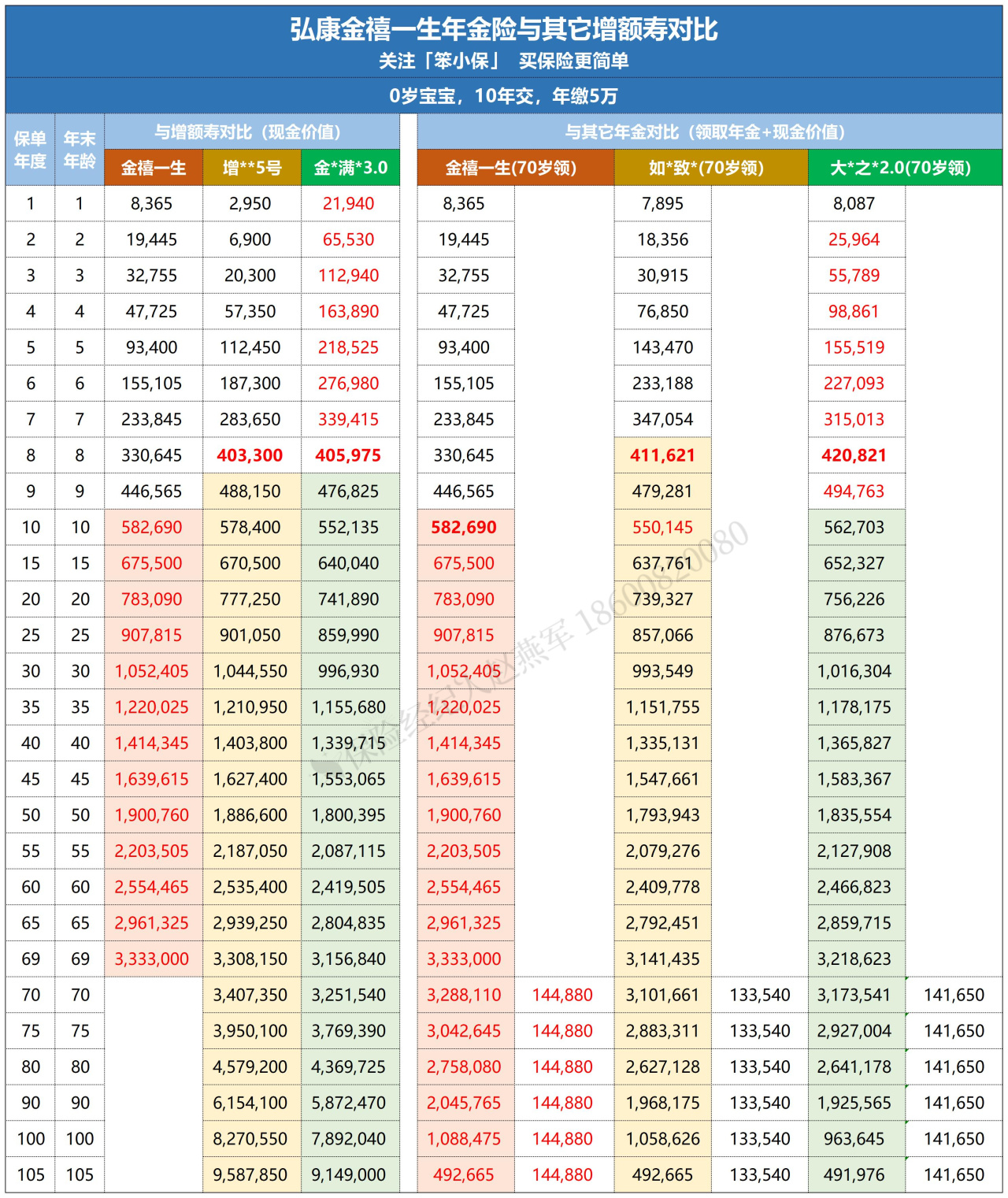Image resolution: width=1008 pixels, height=1198 pixels.
Task: Select the 如*致*(70岁领) column header
Action: (x=710, y=168)
